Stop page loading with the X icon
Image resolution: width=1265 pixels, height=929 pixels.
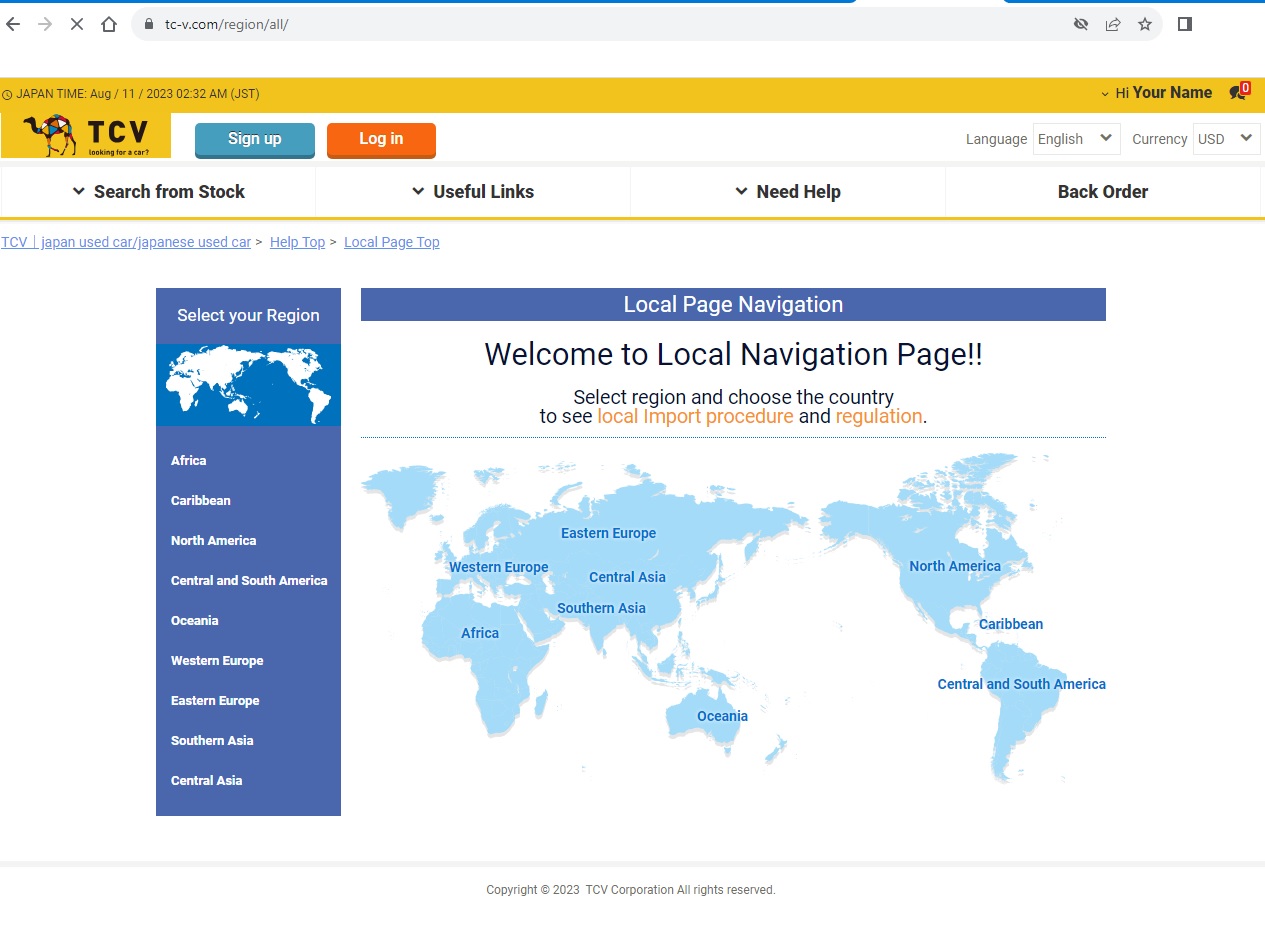[x=76, y=24]
